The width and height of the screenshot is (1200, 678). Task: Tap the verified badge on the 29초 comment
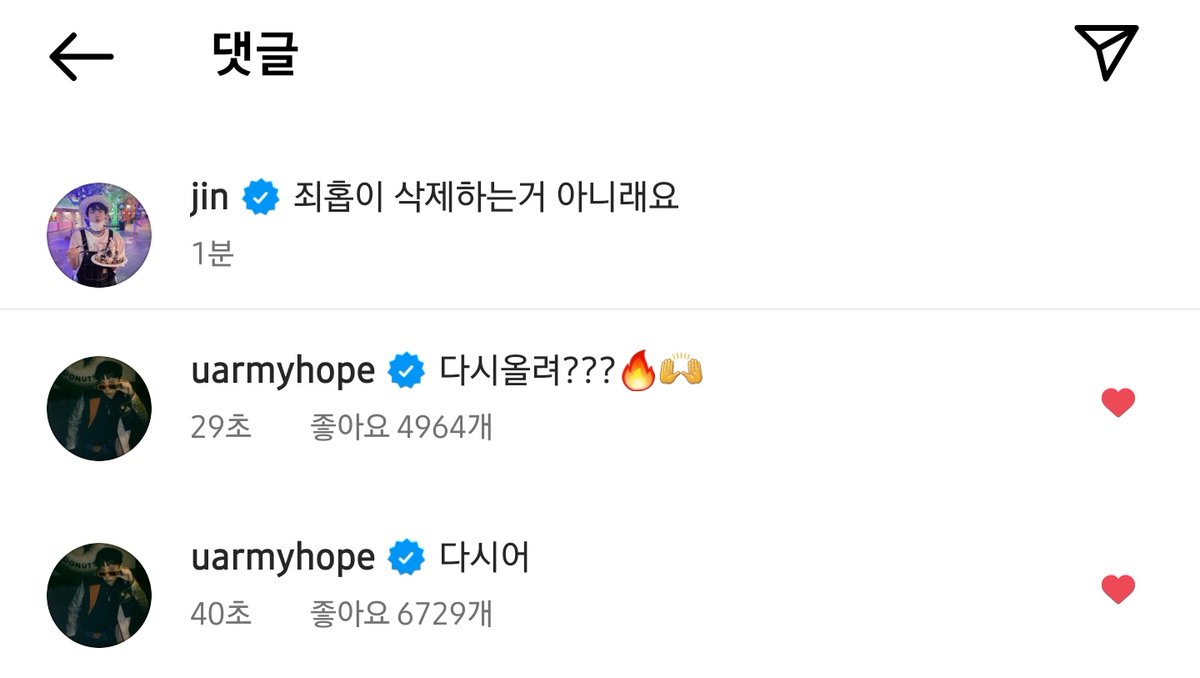[x=405, y=372]
